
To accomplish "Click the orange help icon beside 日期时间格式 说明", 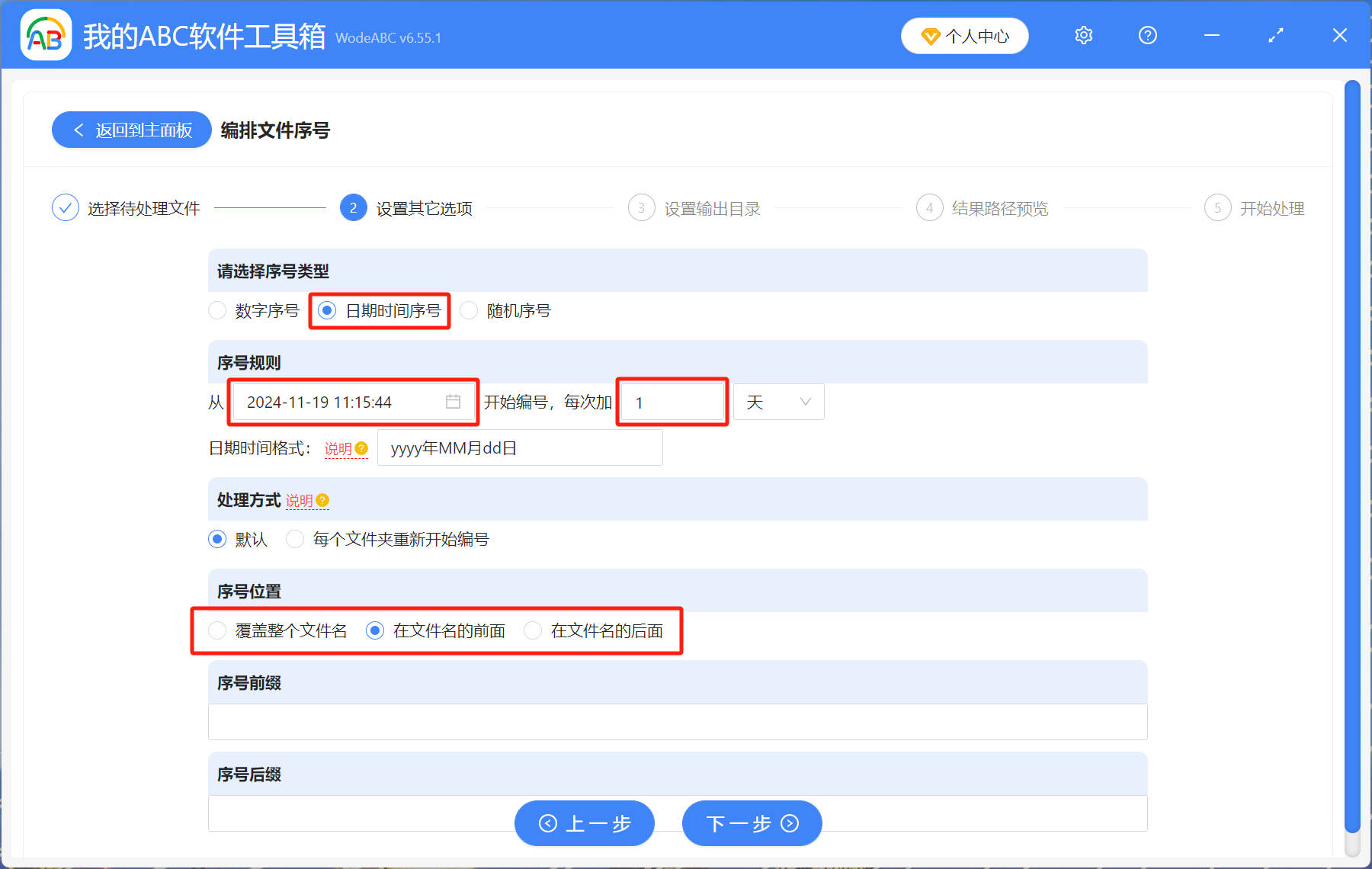I will pyautogui.click(x=362, y=448).
